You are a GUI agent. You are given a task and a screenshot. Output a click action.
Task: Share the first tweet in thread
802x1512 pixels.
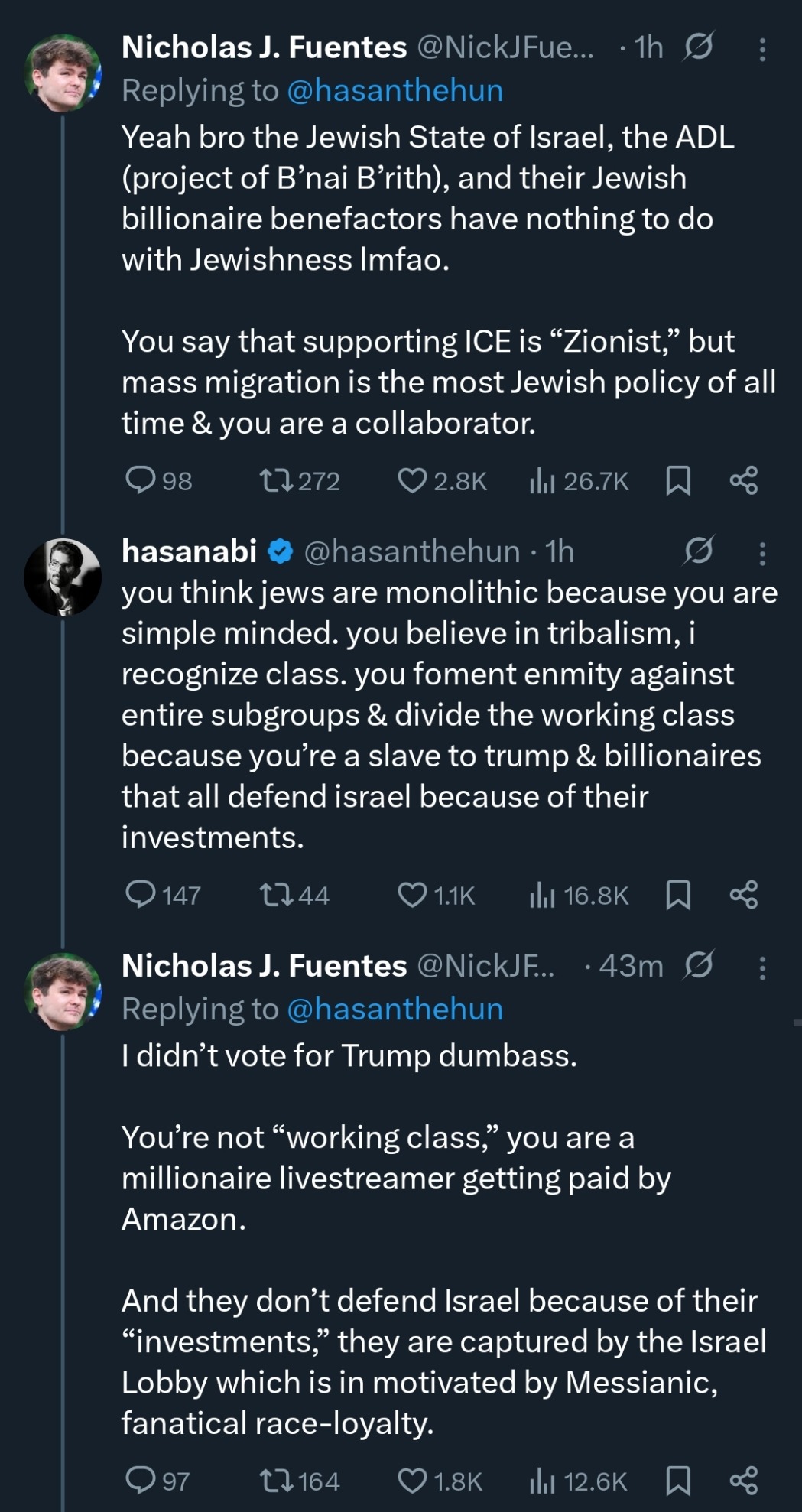(743, 480)
